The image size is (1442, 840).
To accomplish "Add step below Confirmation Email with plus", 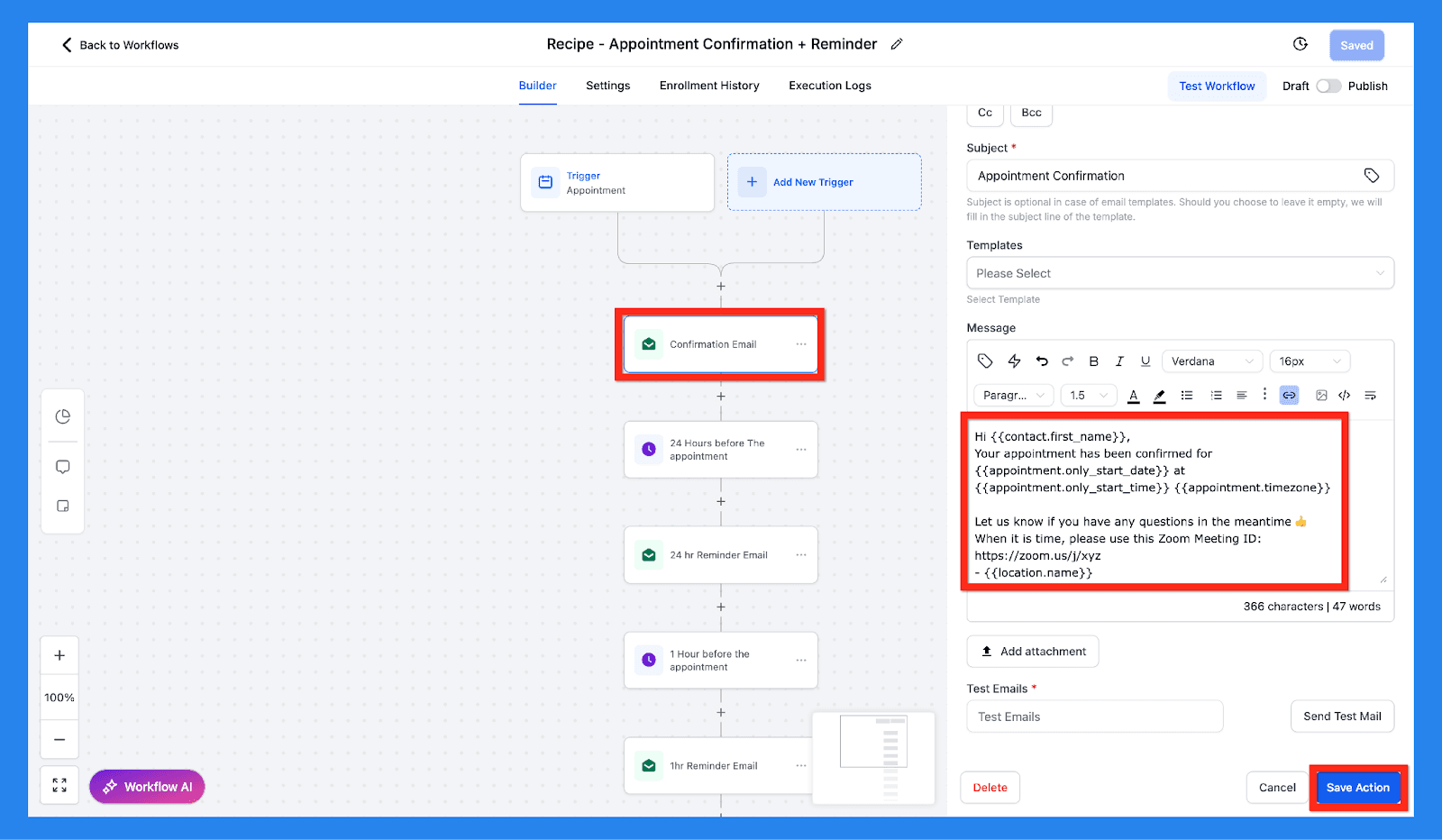I will (x=721, y=397).
